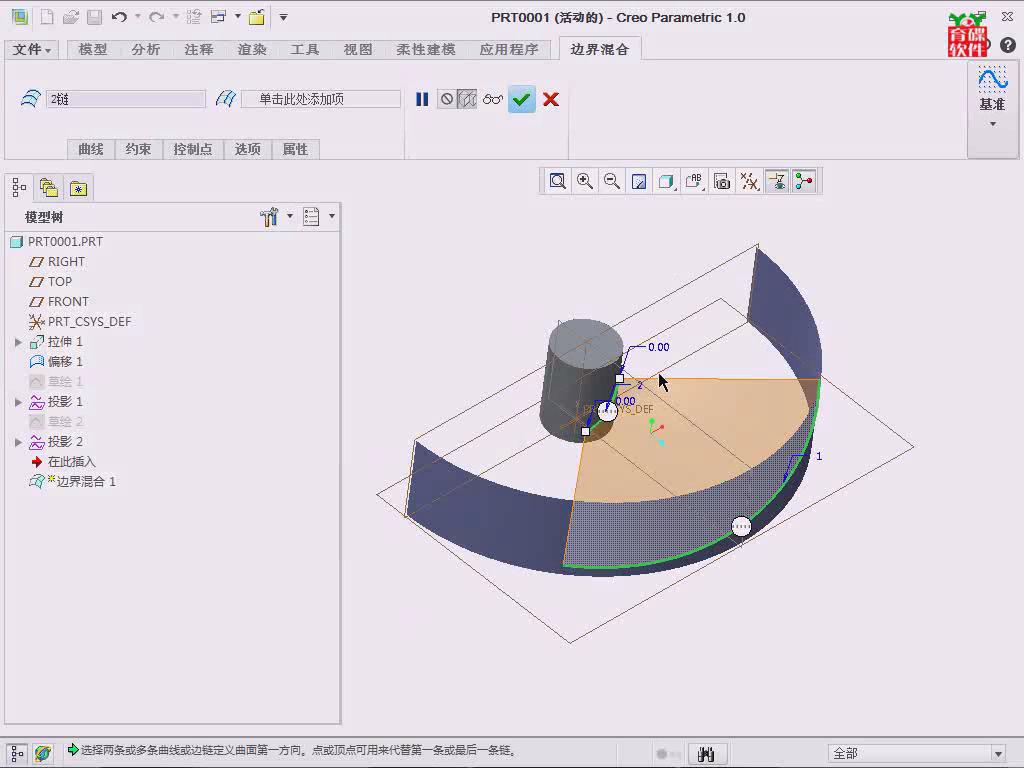Viewport: 1024px width, 768px height.
Task: Open the 属性 panel button
Action: point(295,150)
